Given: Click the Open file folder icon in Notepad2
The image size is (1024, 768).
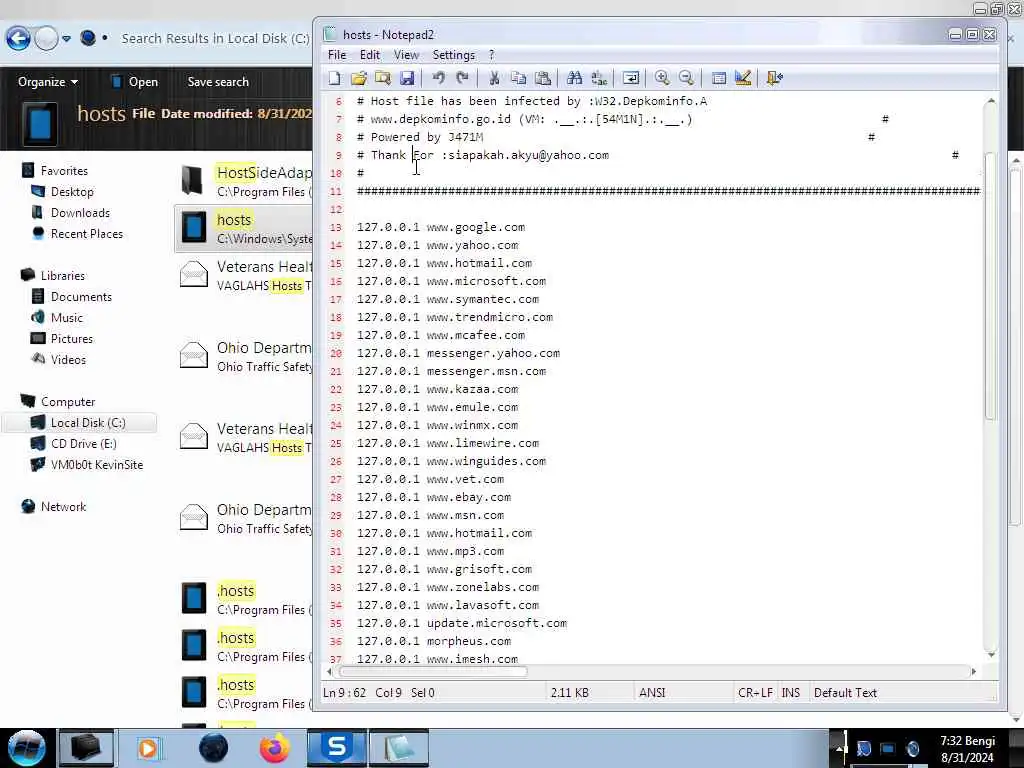Looking at the screenshot, I should 359,78.
